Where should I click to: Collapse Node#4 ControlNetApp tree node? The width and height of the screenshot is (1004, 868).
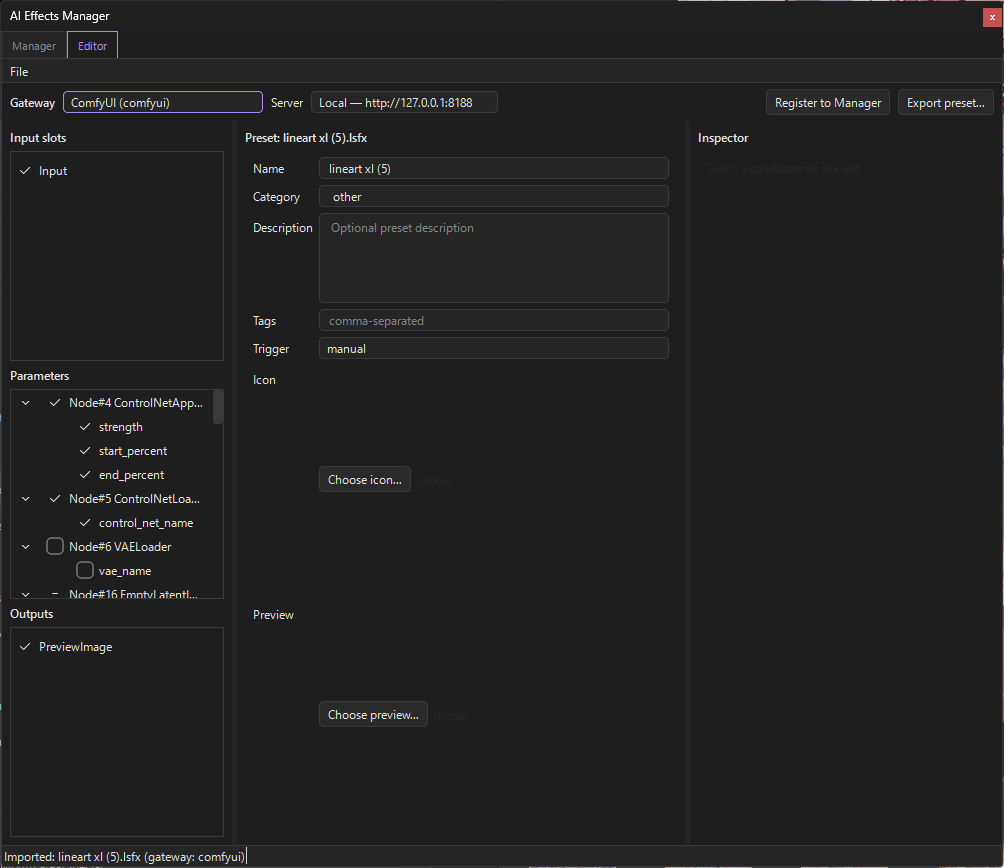[x=26, y=403]
